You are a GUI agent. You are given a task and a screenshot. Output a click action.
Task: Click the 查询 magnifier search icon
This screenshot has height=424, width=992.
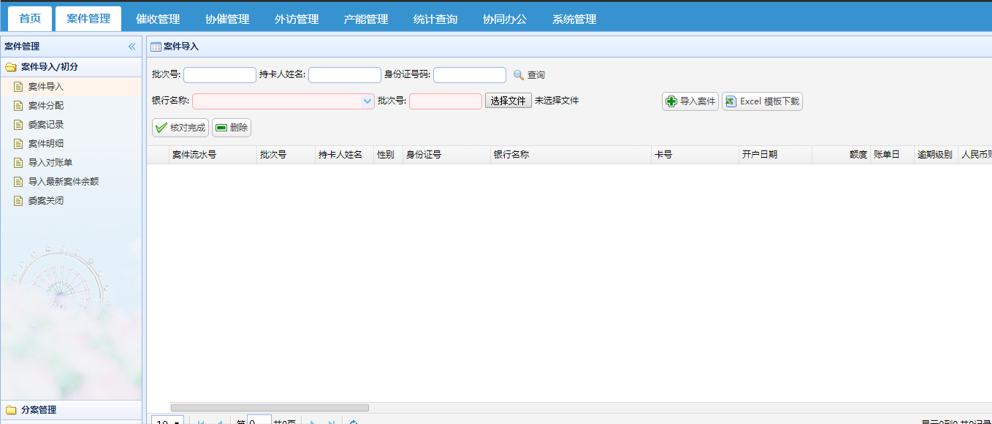click(518, 75)
